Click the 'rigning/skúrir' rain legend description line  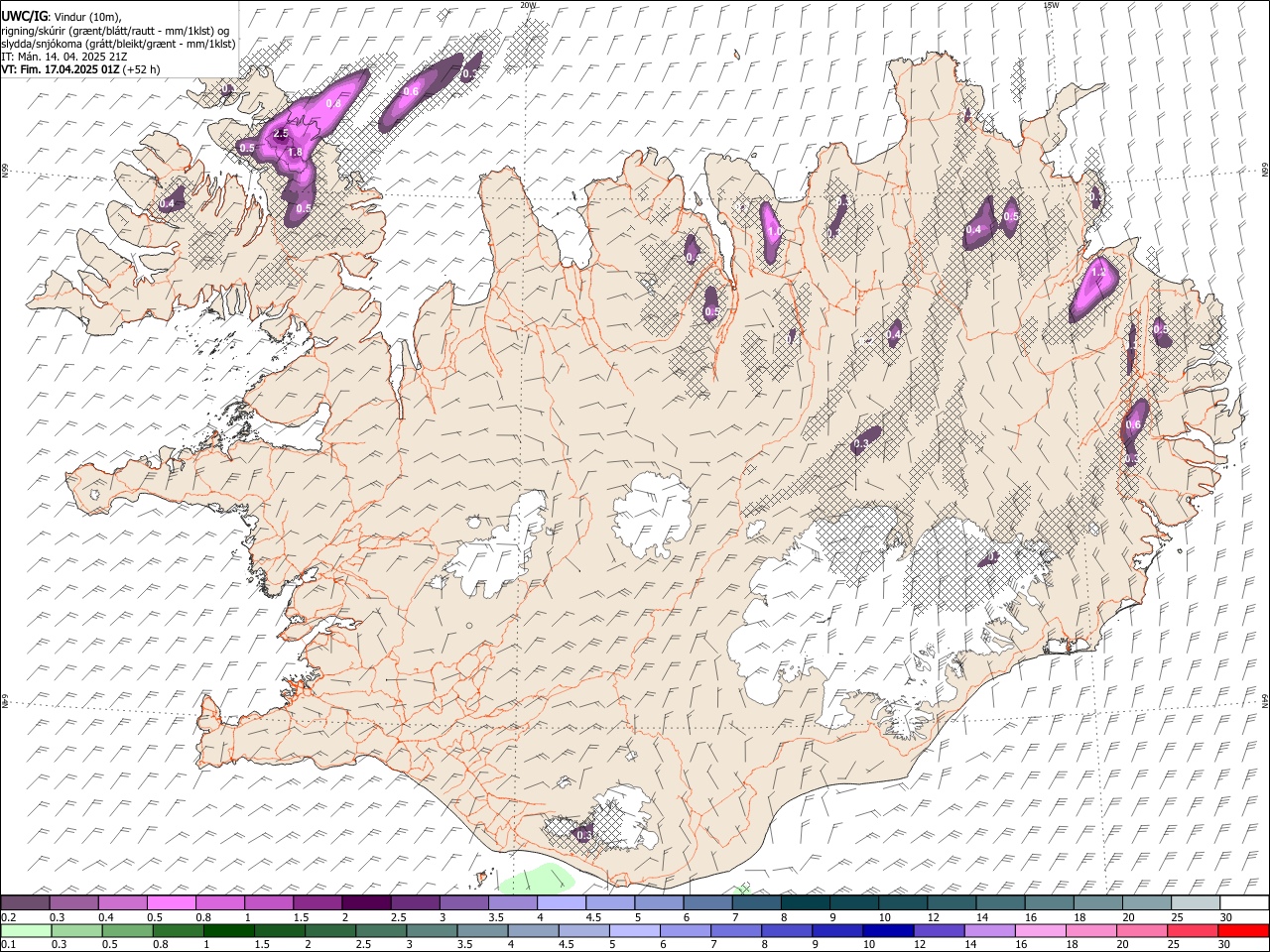pos(115,30)
